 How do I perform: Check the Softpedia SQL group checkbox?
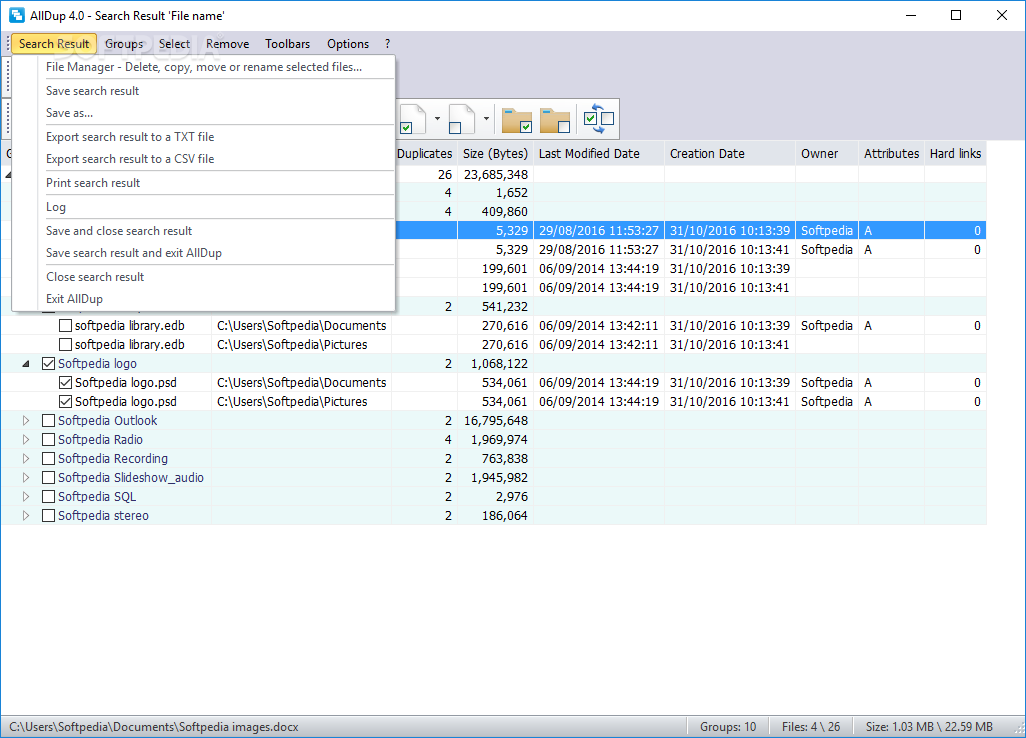(x=48, y=497)
